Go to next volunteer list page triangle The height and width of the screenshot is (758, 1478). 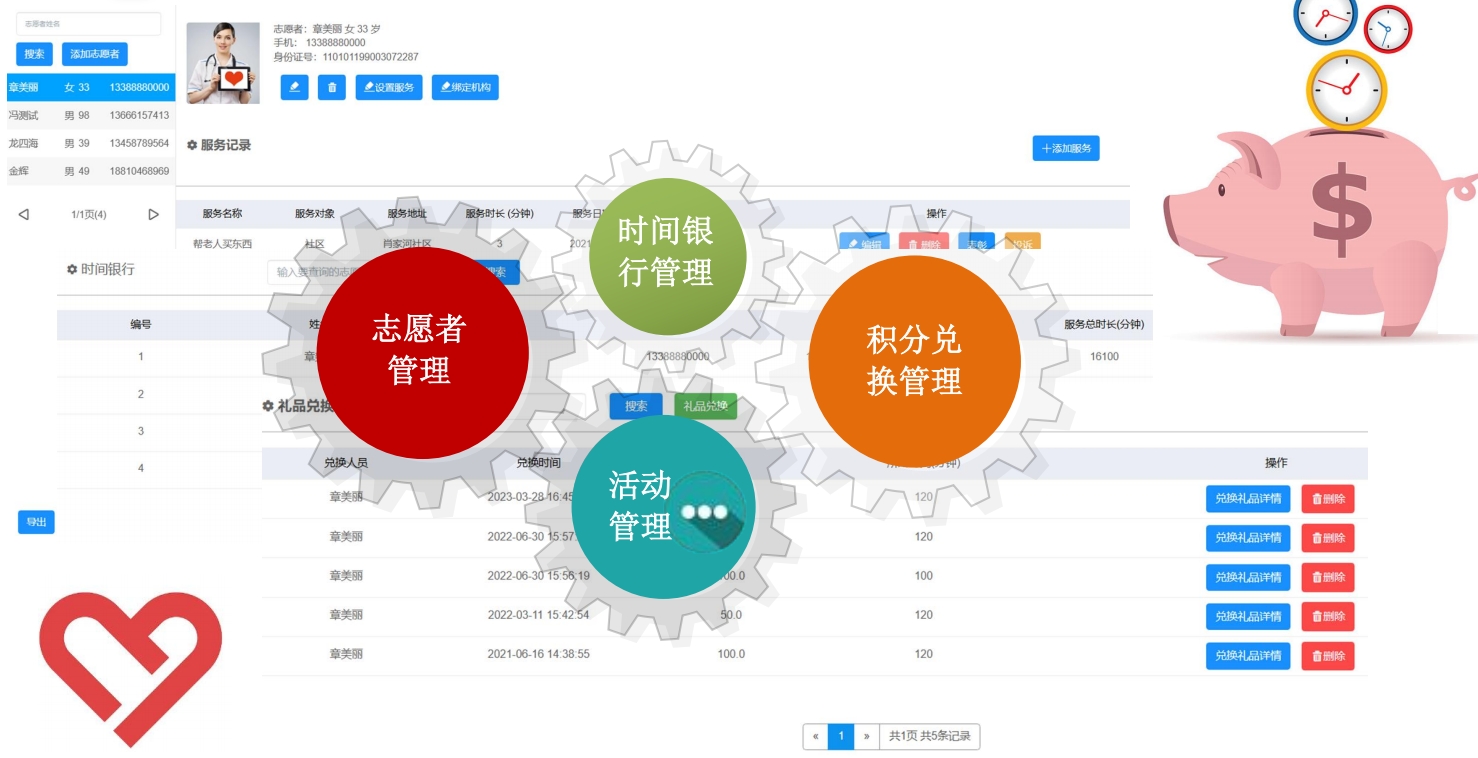coord(153,214)
